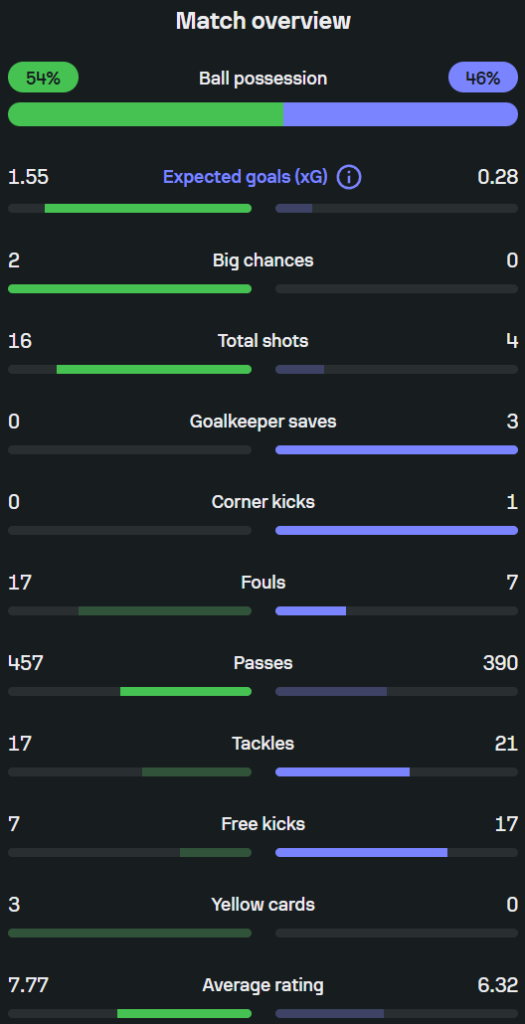This screenshot has width=525, height=1024.
Task: Click the 1.55 xG home value
Action: click(x=28, y=177)
